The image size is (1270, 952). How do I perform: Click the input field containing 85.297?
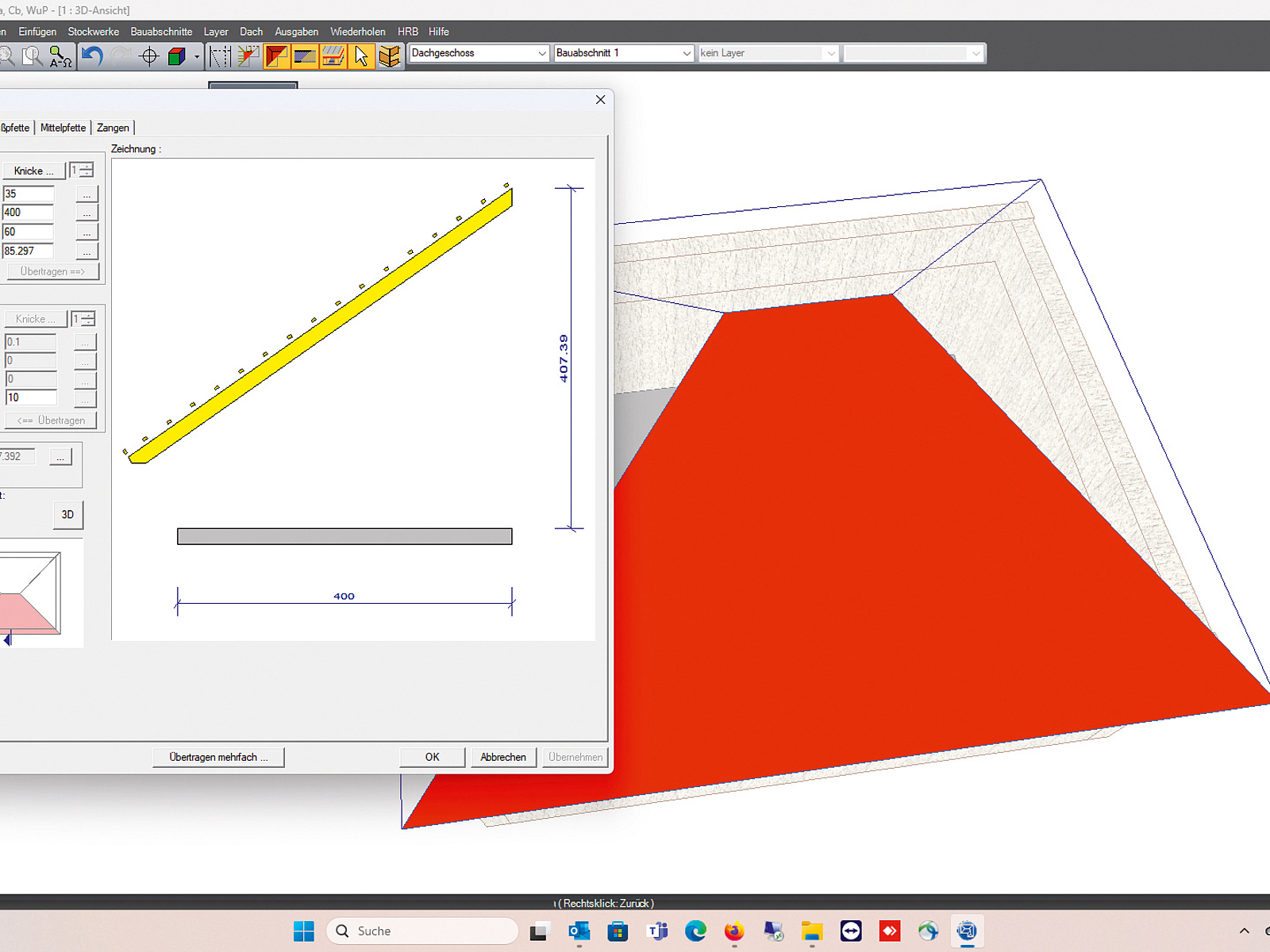coord(29,251)
